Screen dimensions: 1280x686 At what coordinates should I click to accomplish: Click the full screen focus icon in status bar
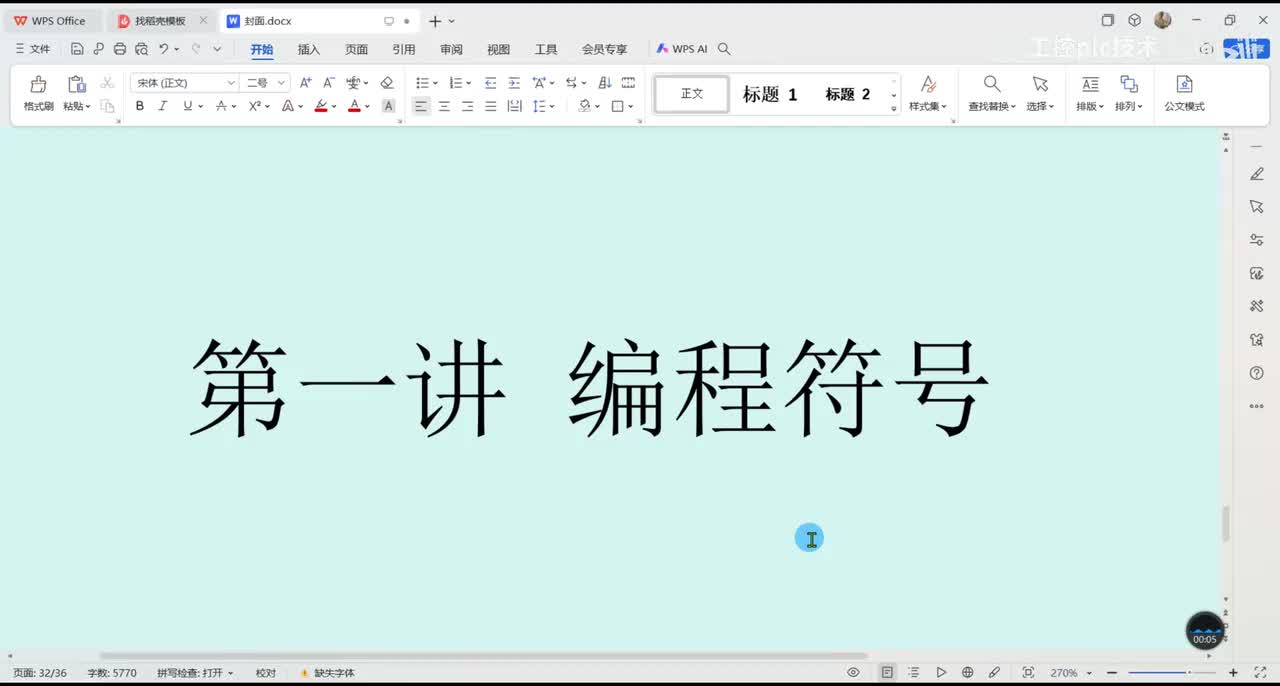click(1028, 673)
